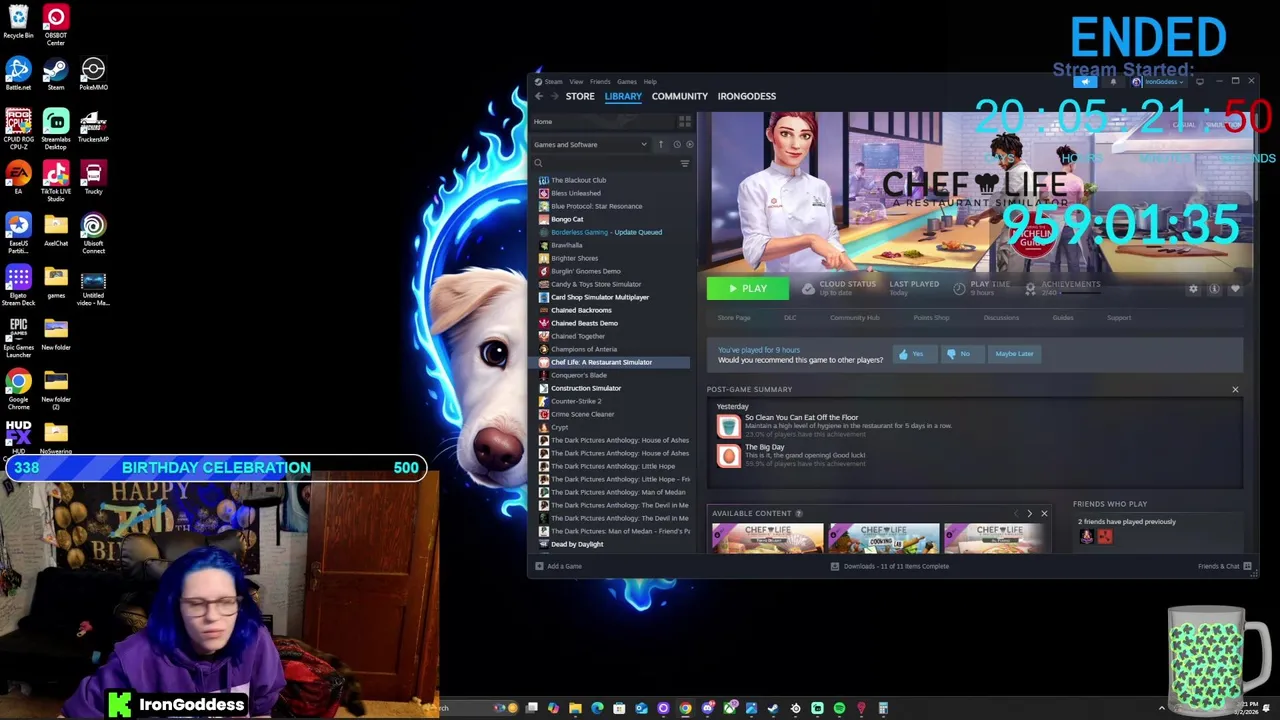Open Steam desktop shortcut icon
This screenshot has width=1280, height=720.
tap(56, 74)
